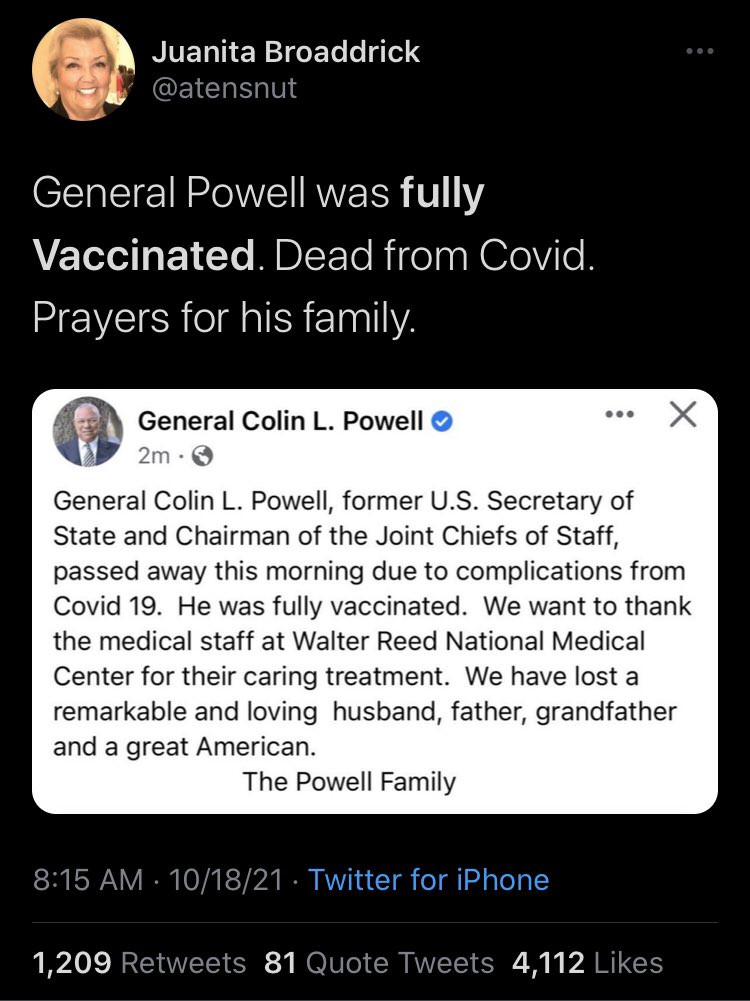Tap Juanita Broaddrick profile avatar

84,70
